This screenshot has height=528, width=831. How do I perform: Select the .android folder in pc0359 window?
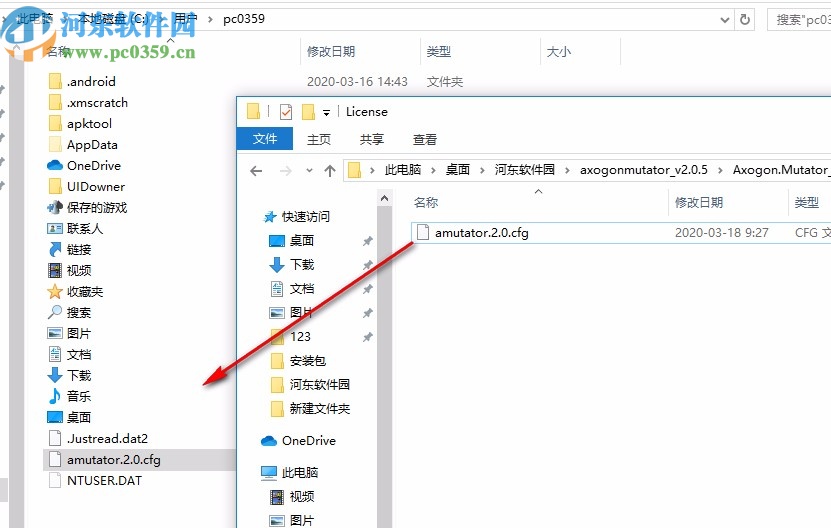(x=91, y=82)
